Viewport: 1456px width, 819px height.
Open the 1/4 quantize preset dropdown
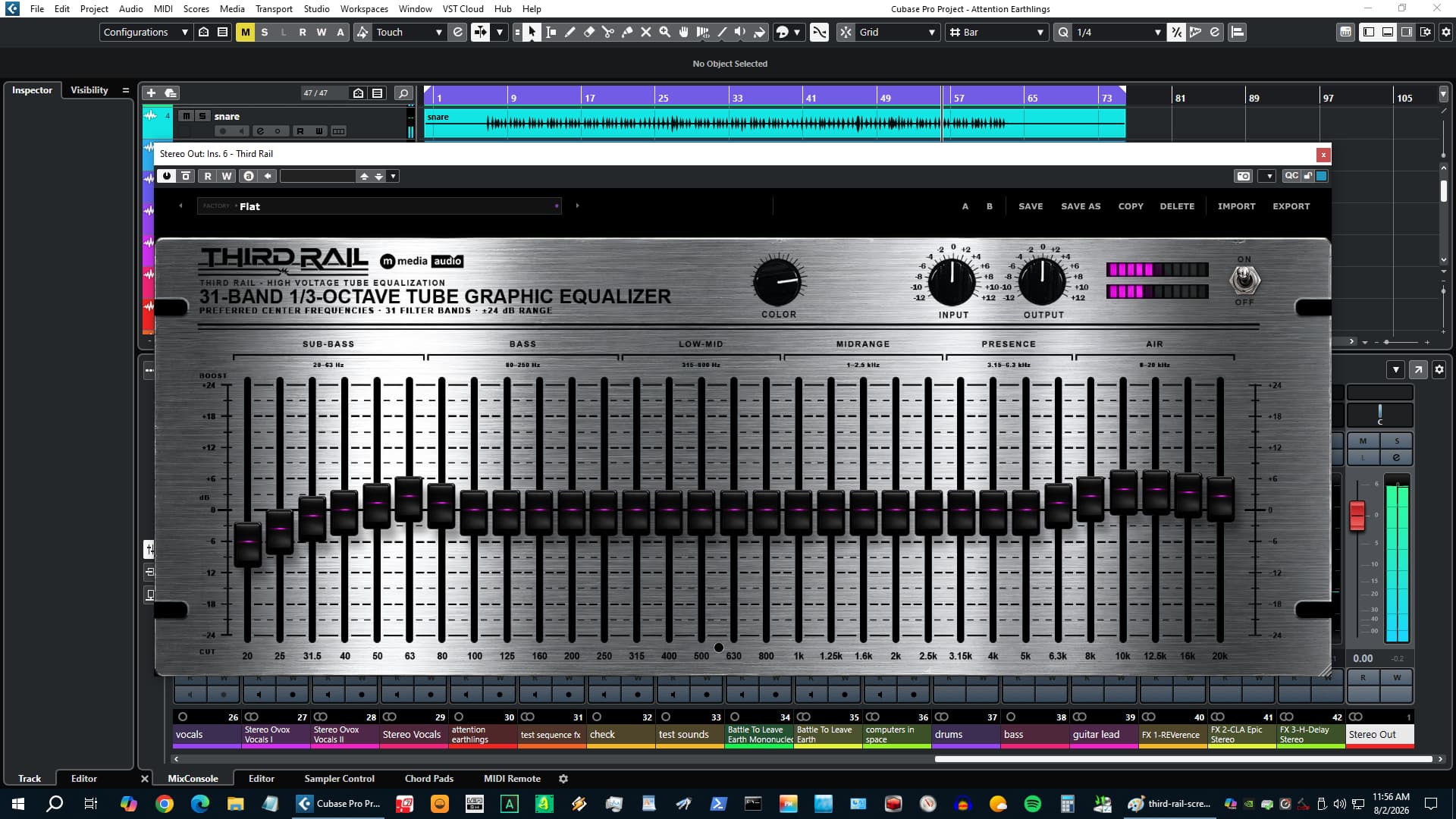point(1119,32)
